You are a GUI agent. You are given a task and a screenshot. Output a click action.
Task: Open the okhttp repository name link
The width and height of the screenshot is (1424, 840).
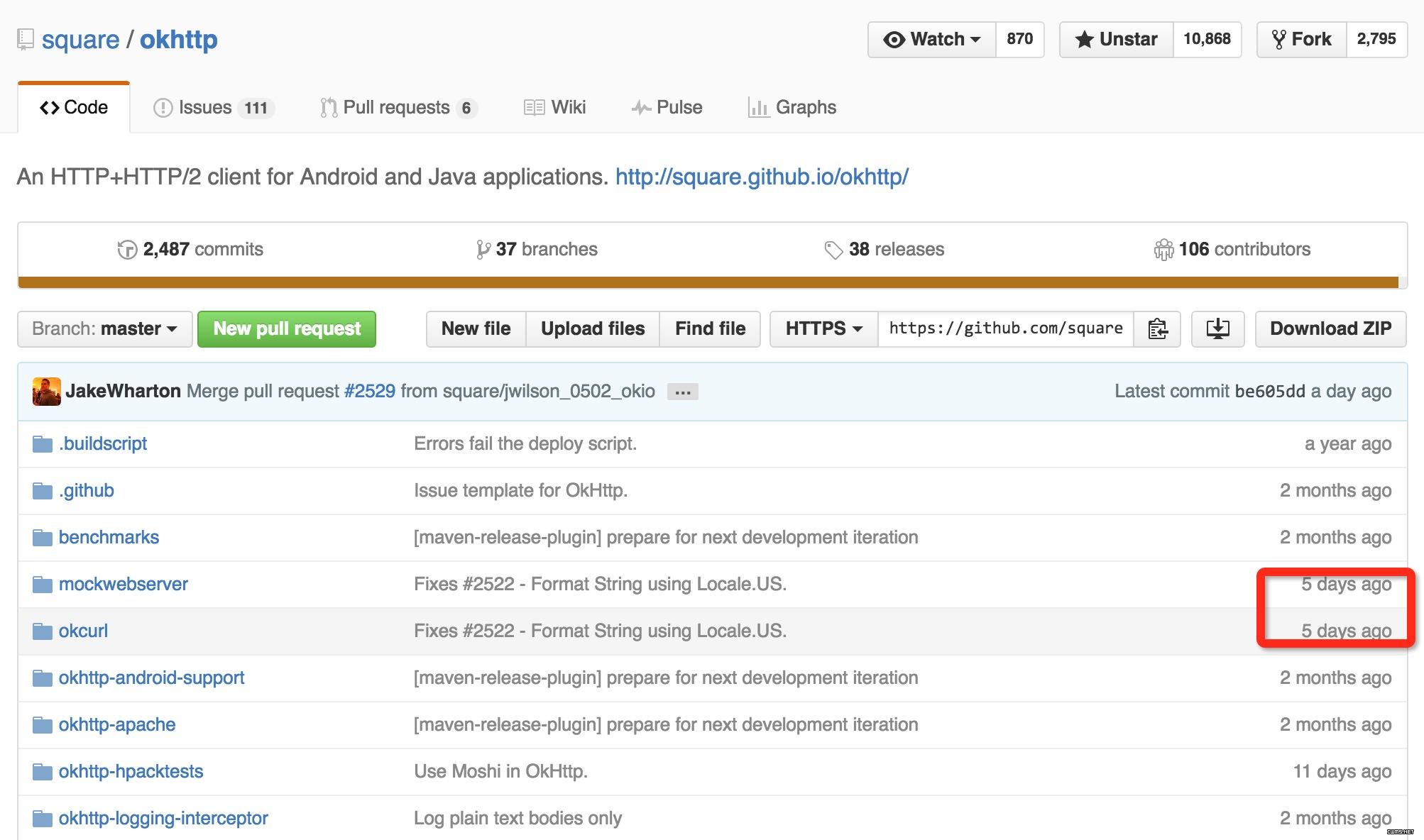click(x=179, y=40)
